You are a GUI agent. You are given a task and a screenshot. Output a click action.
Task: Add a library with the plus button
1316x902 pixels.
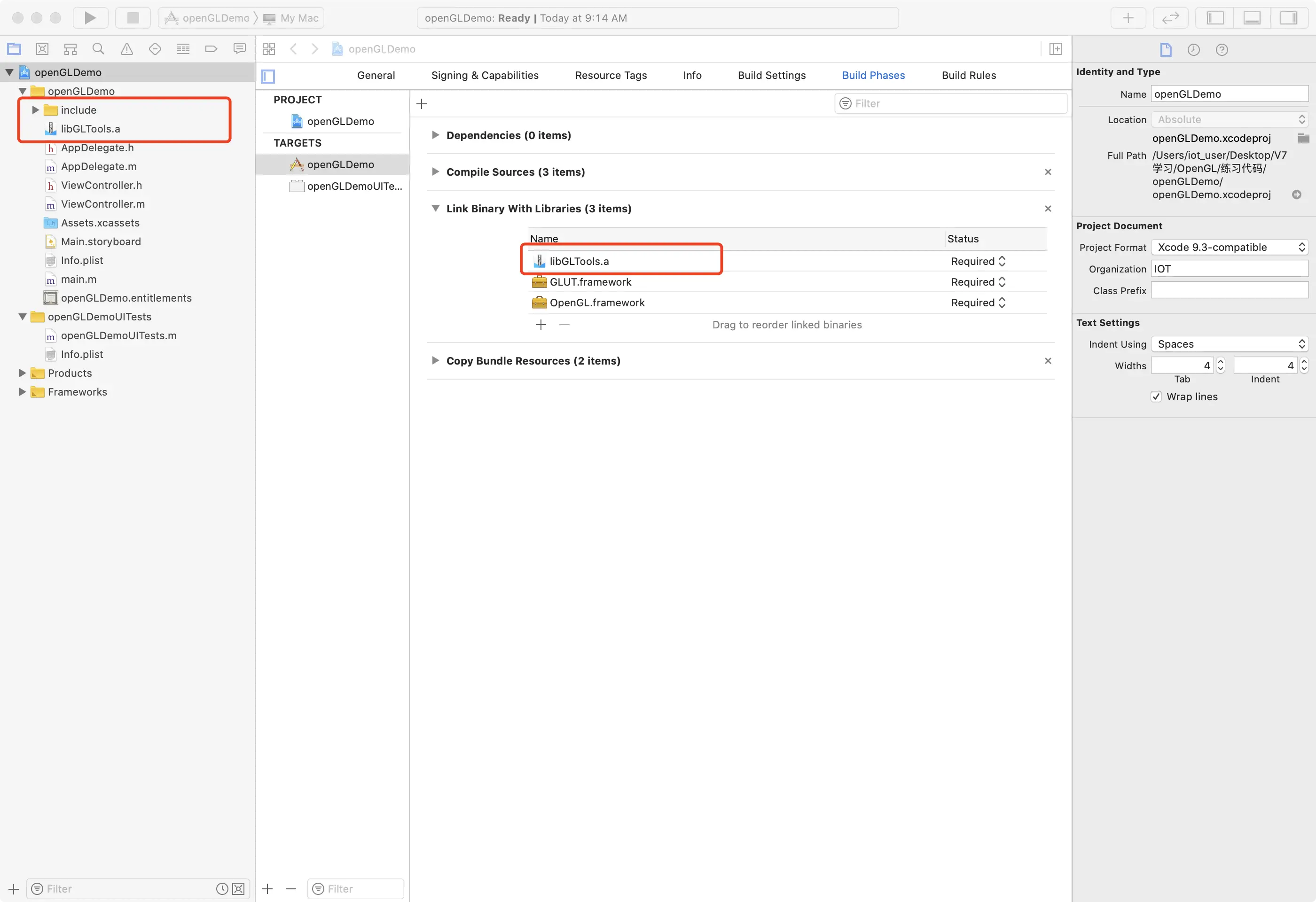[540, 324]
